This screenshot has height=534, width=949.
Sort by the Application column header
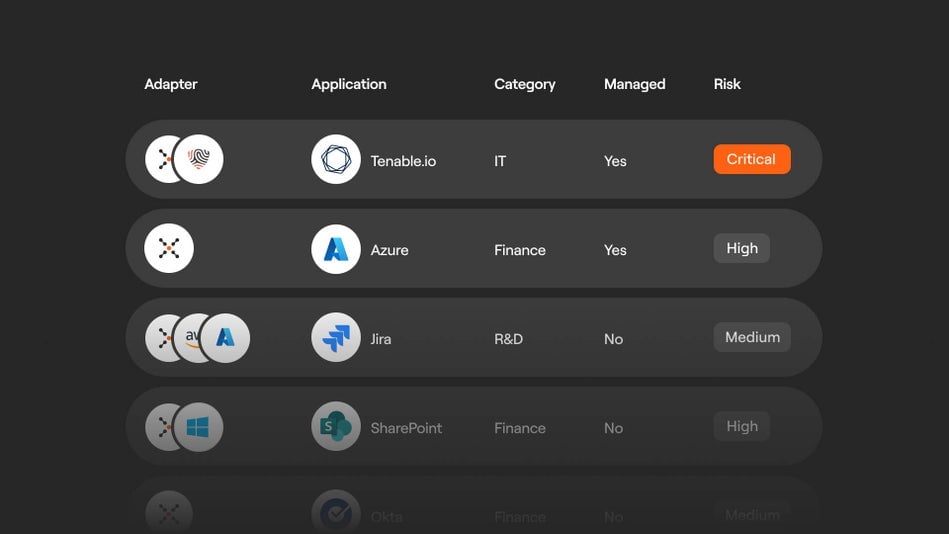pyautogui.click(x=348, y=84)
